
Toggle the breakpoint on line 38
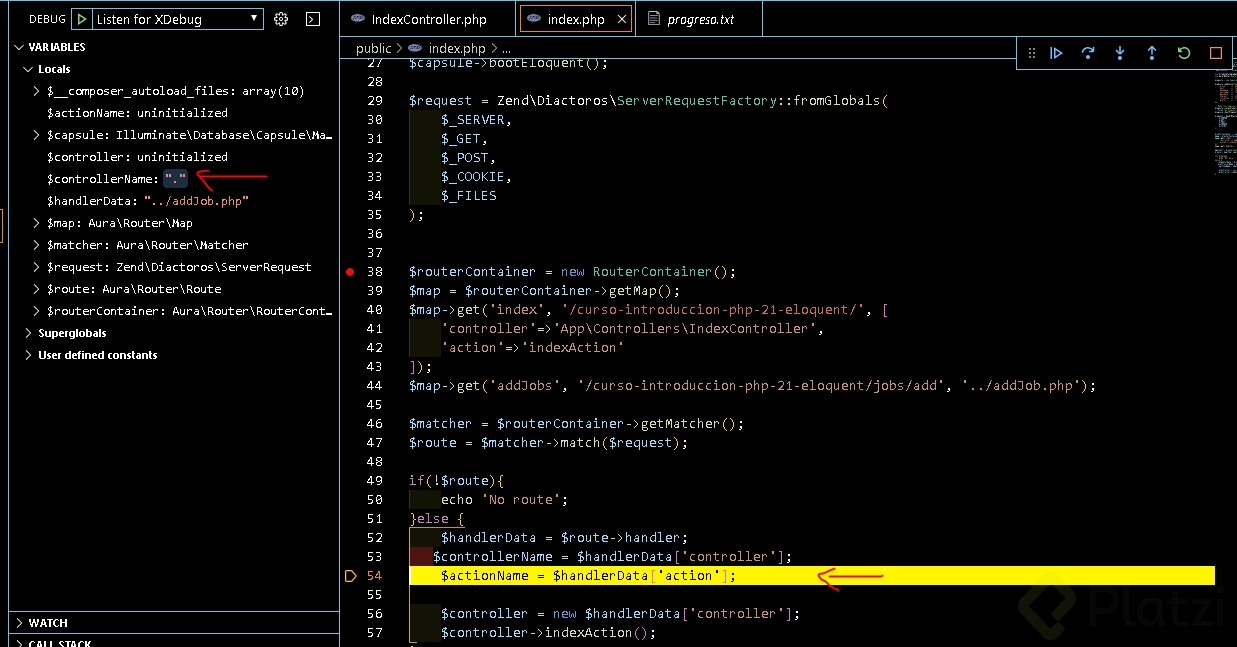coord(350,272)
